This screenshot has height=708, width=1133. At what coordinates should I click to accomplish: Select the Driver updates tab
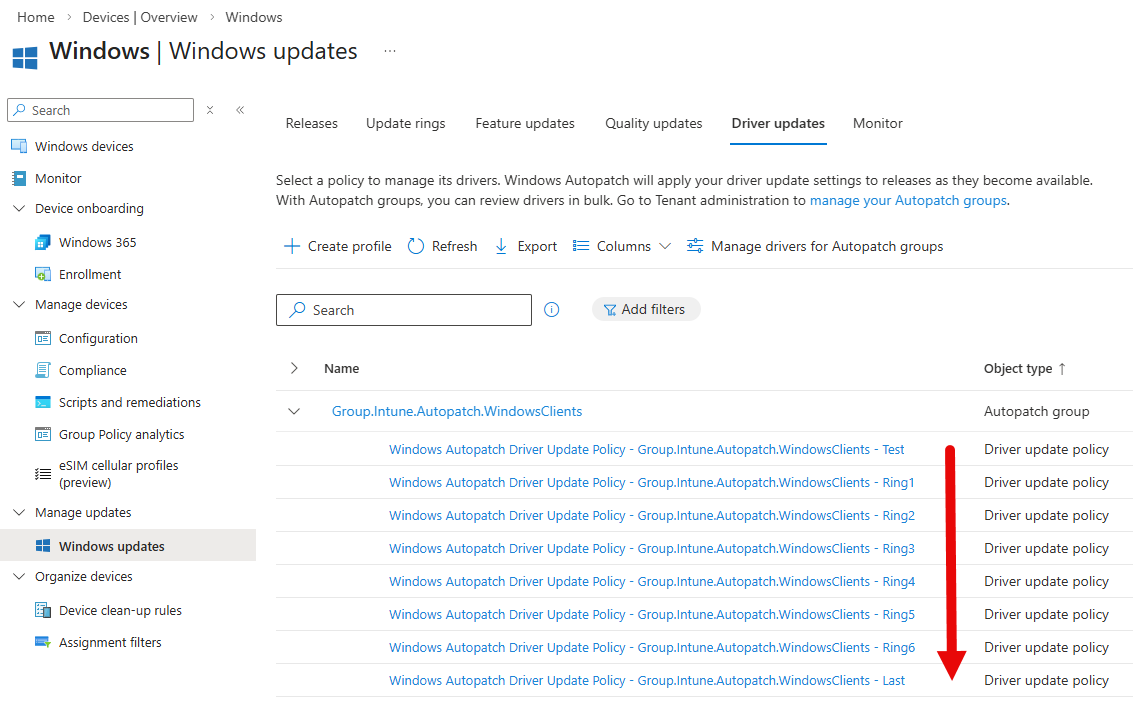pyautogui.click(x=777, y=124)
